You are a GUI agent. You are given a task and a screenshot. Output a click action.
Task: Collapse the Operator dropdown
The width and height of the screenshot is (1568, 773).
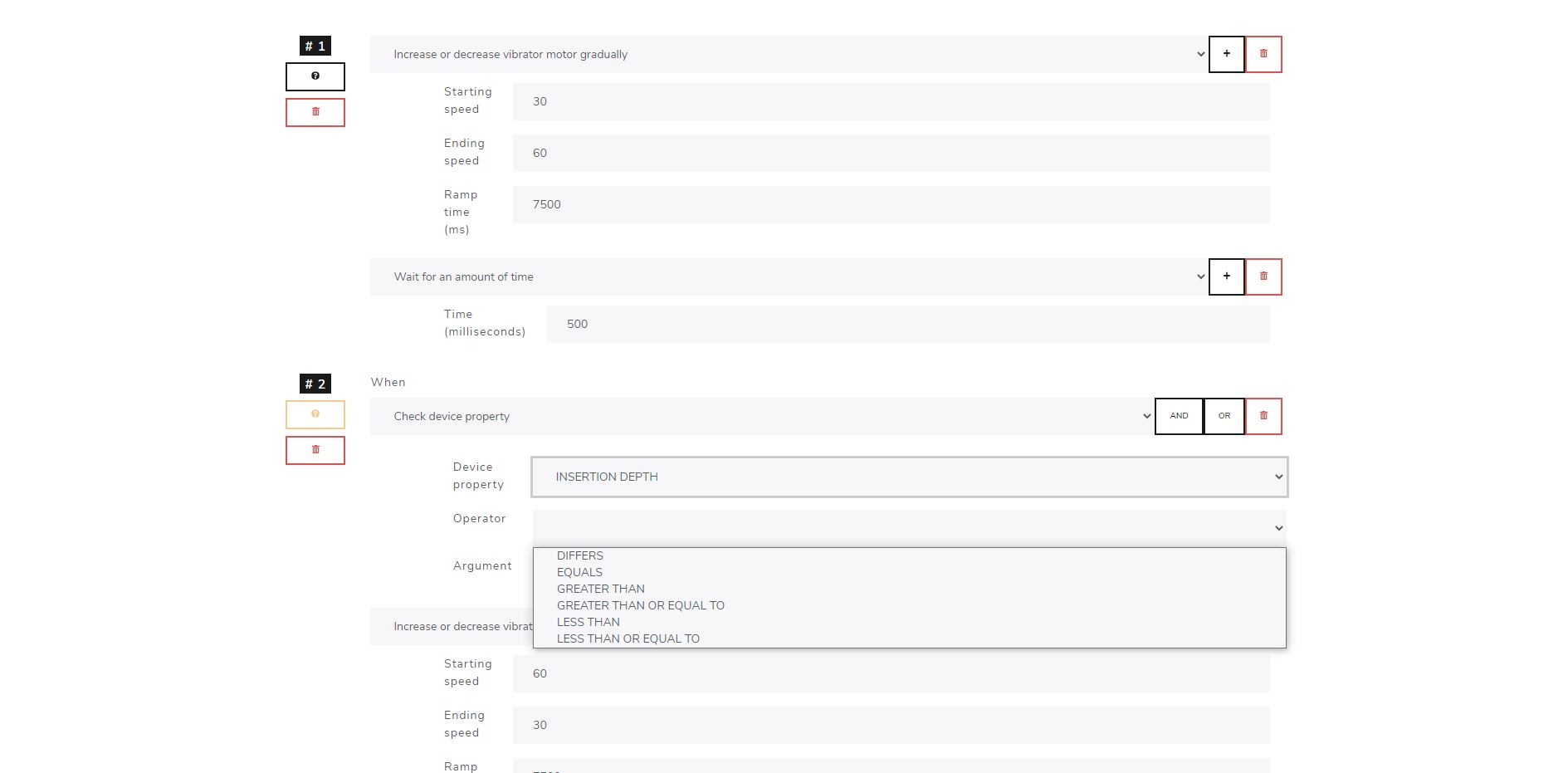(910, 528)
